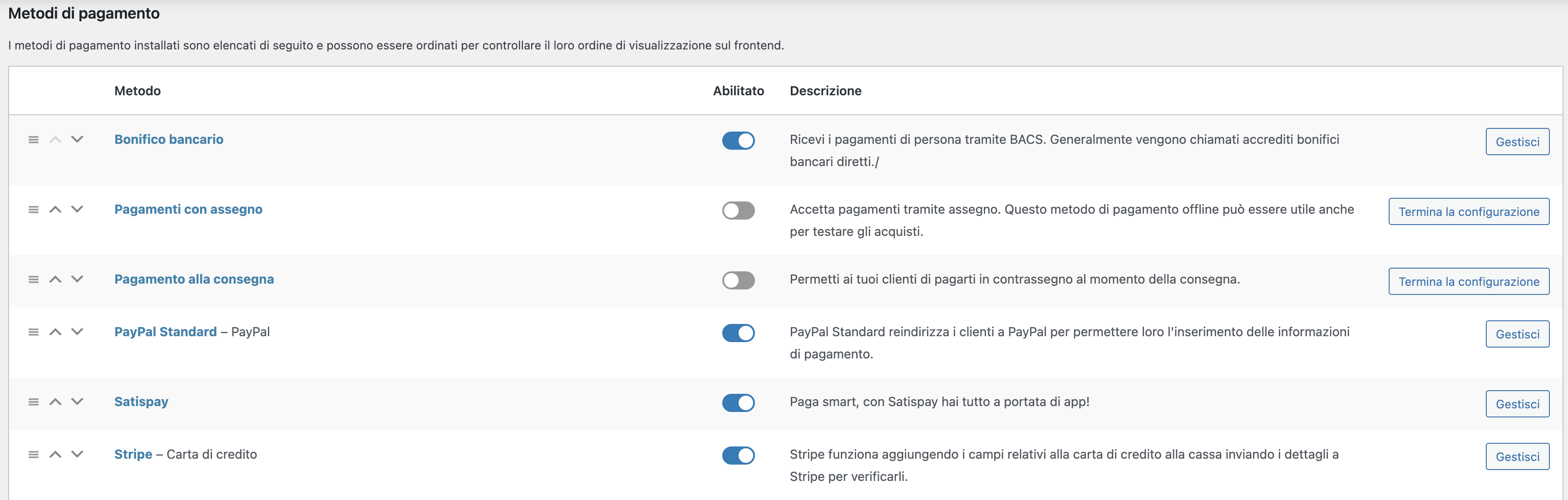Open the Pagamento alla consegna link

[x=194, y=279]
